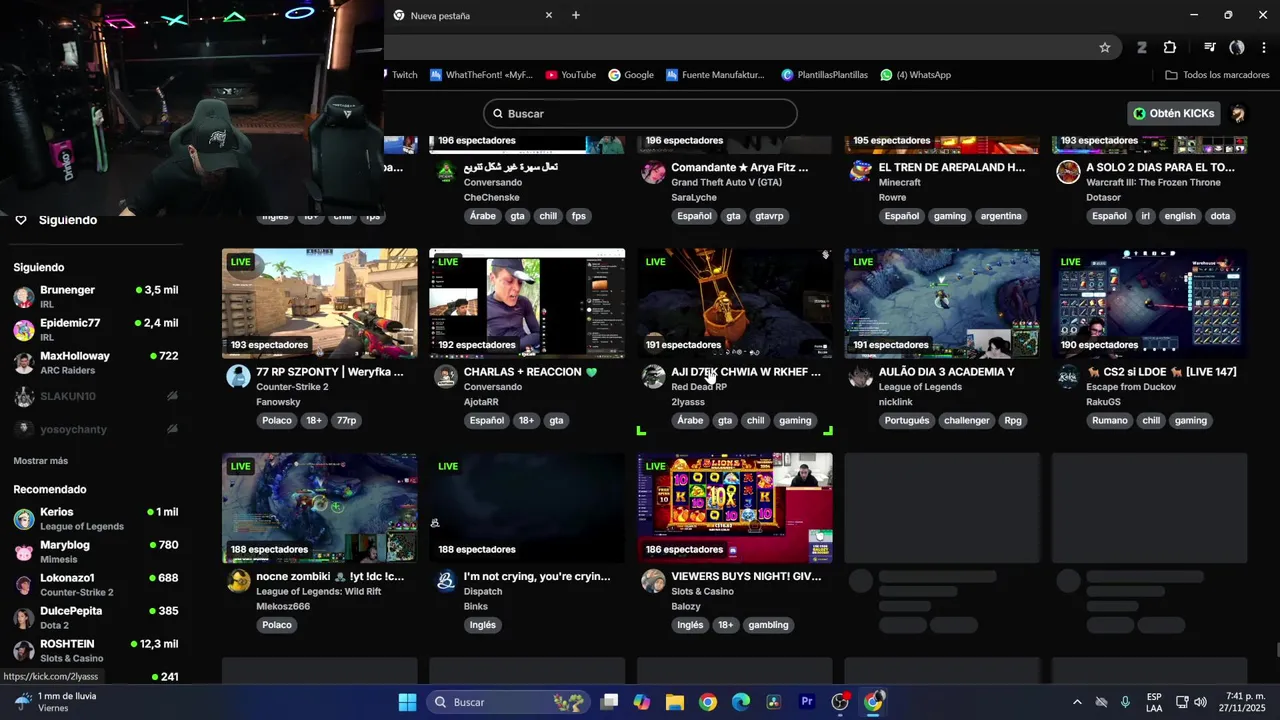
Task: Open the CHARLAS + REACCION stream thumbnail
Action: pos(527,303)
